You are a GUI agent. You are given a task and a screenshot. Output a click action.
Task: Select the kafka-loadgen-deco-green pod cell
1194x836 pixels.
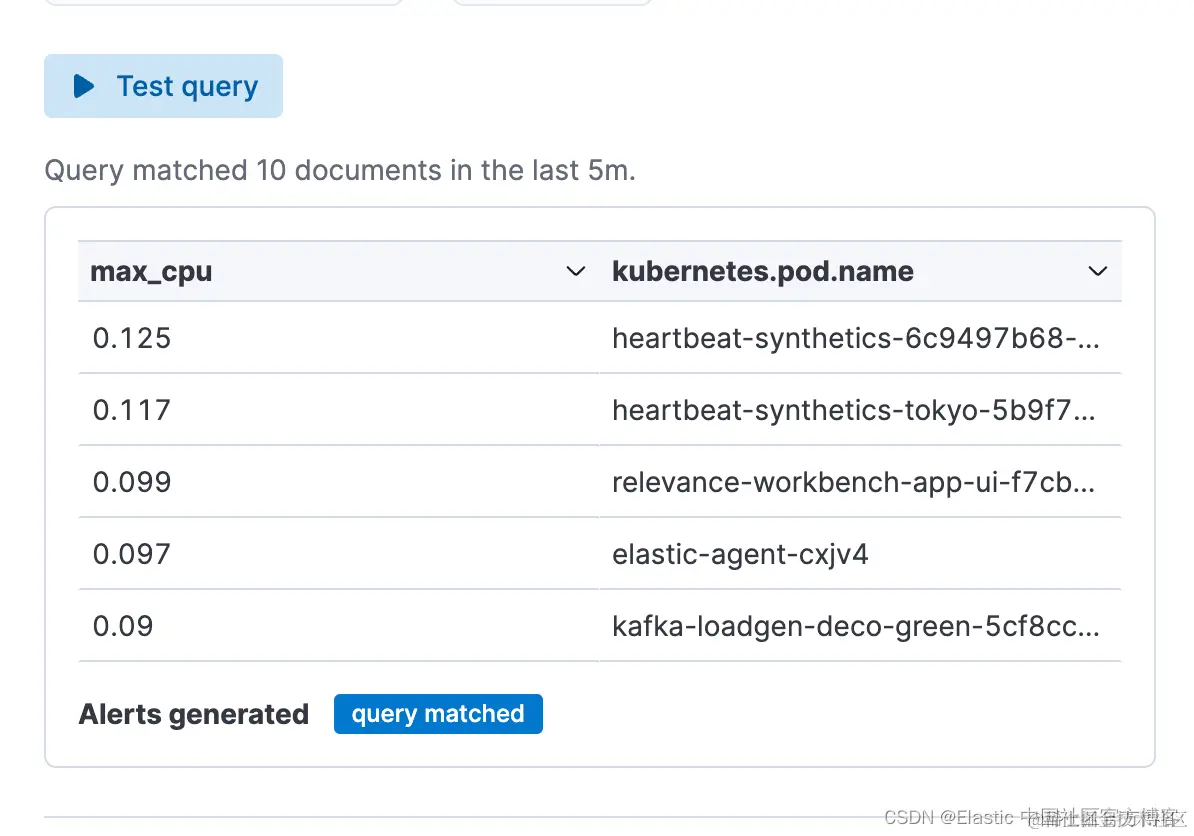pos(855,626)
